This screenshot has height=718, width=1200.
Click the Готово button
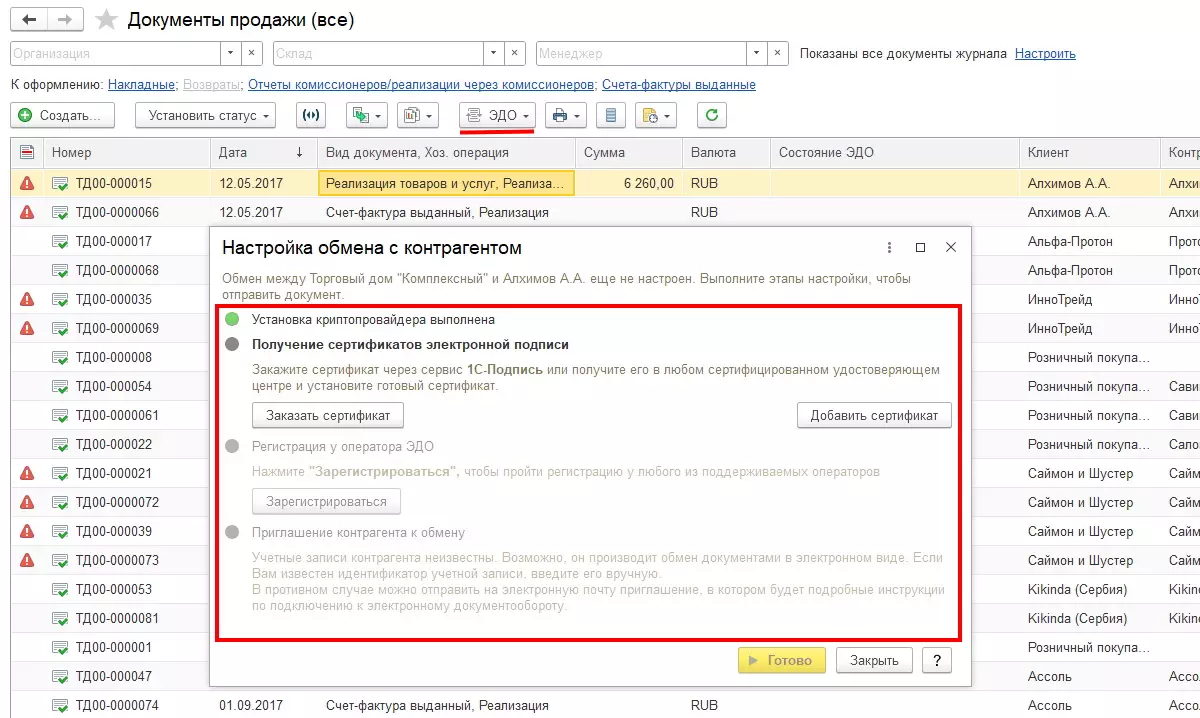tap(782, 660)
